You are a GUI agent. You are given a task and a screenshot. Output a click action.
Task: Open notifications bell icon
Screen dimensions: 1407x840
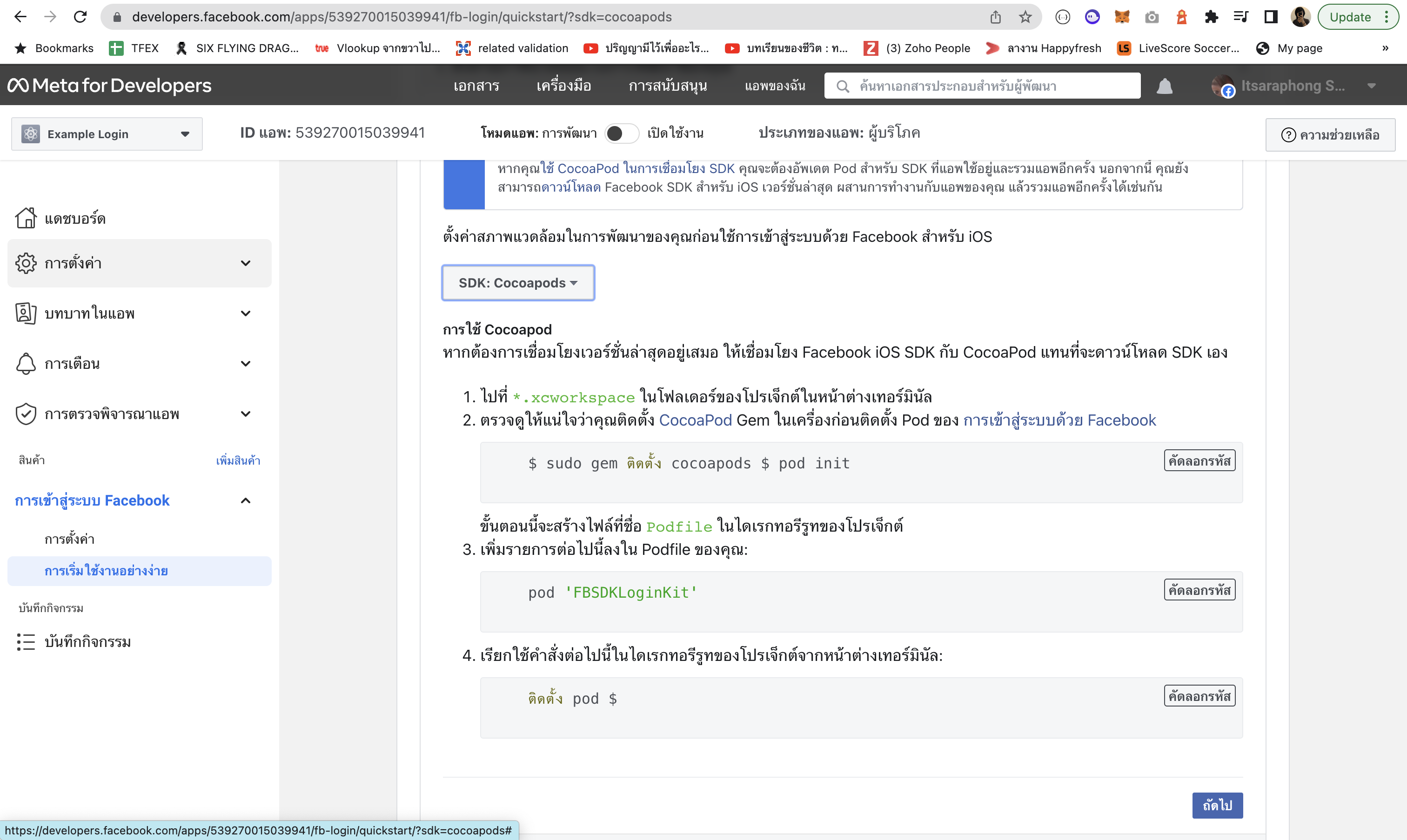(x=1165, y=86)
